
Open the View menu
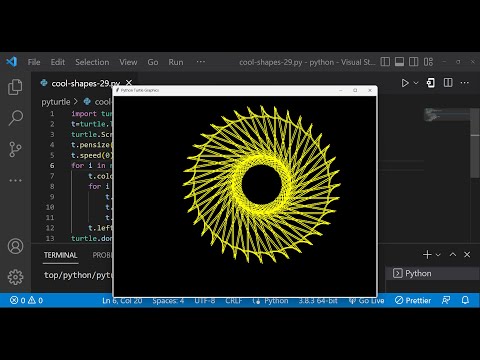pos(128,62)
